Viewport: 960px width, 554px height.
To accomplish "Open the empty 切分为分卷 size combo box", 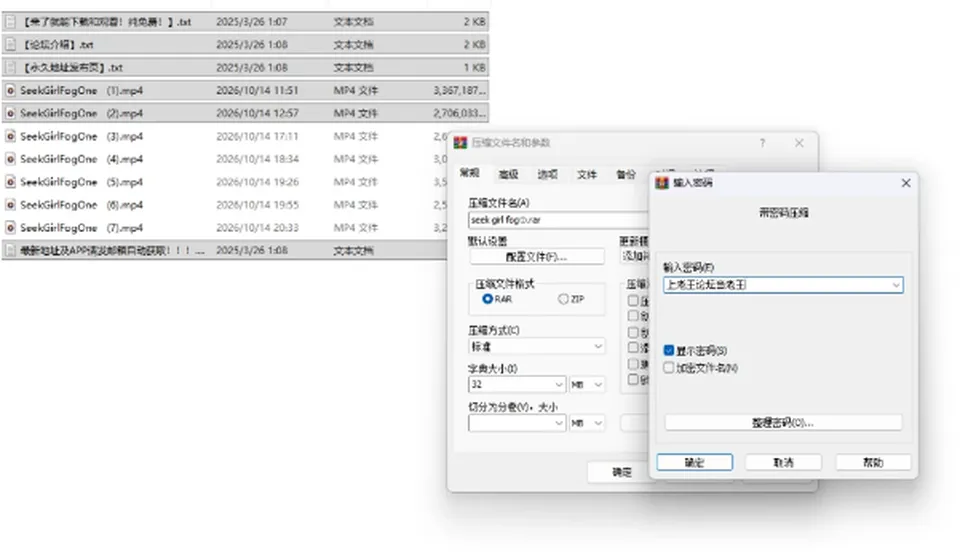I will 517,423.
